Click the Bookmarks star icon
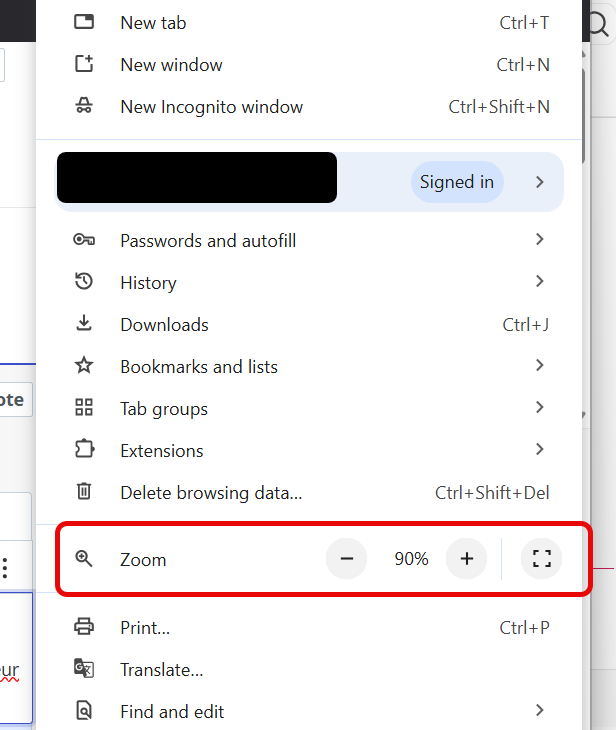 [x=84, y=366]
